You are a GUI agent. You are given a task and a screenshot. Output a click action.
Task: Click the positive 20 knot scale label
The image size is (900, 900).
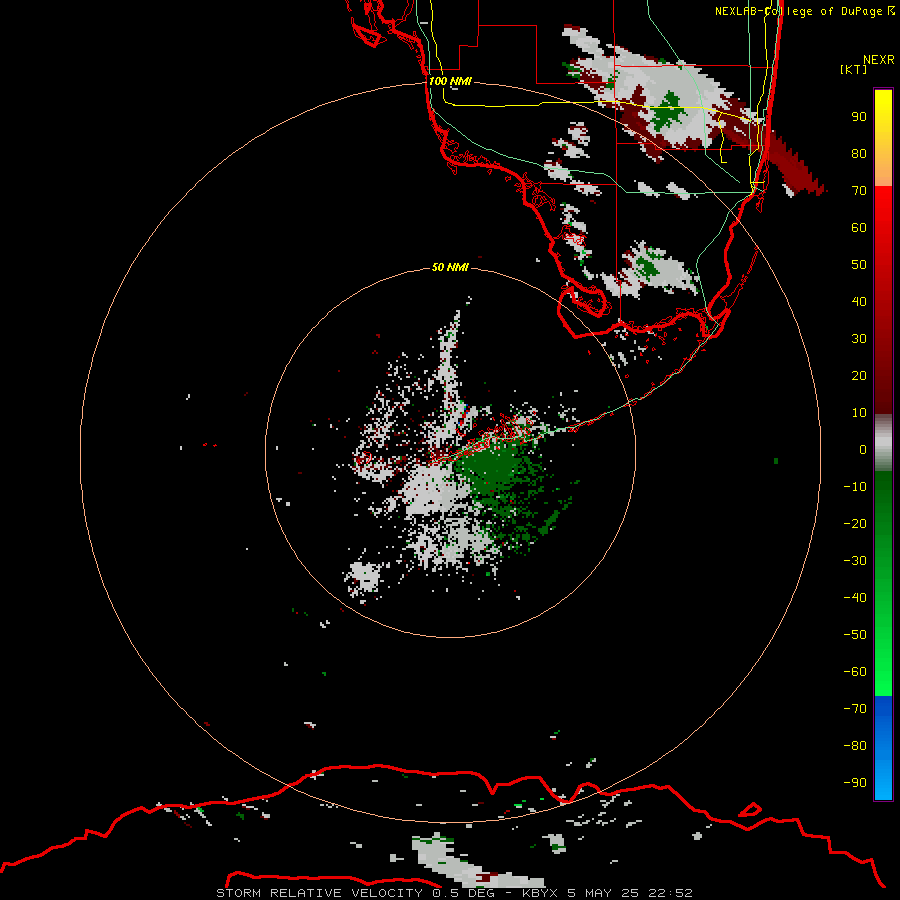point(859,375)
